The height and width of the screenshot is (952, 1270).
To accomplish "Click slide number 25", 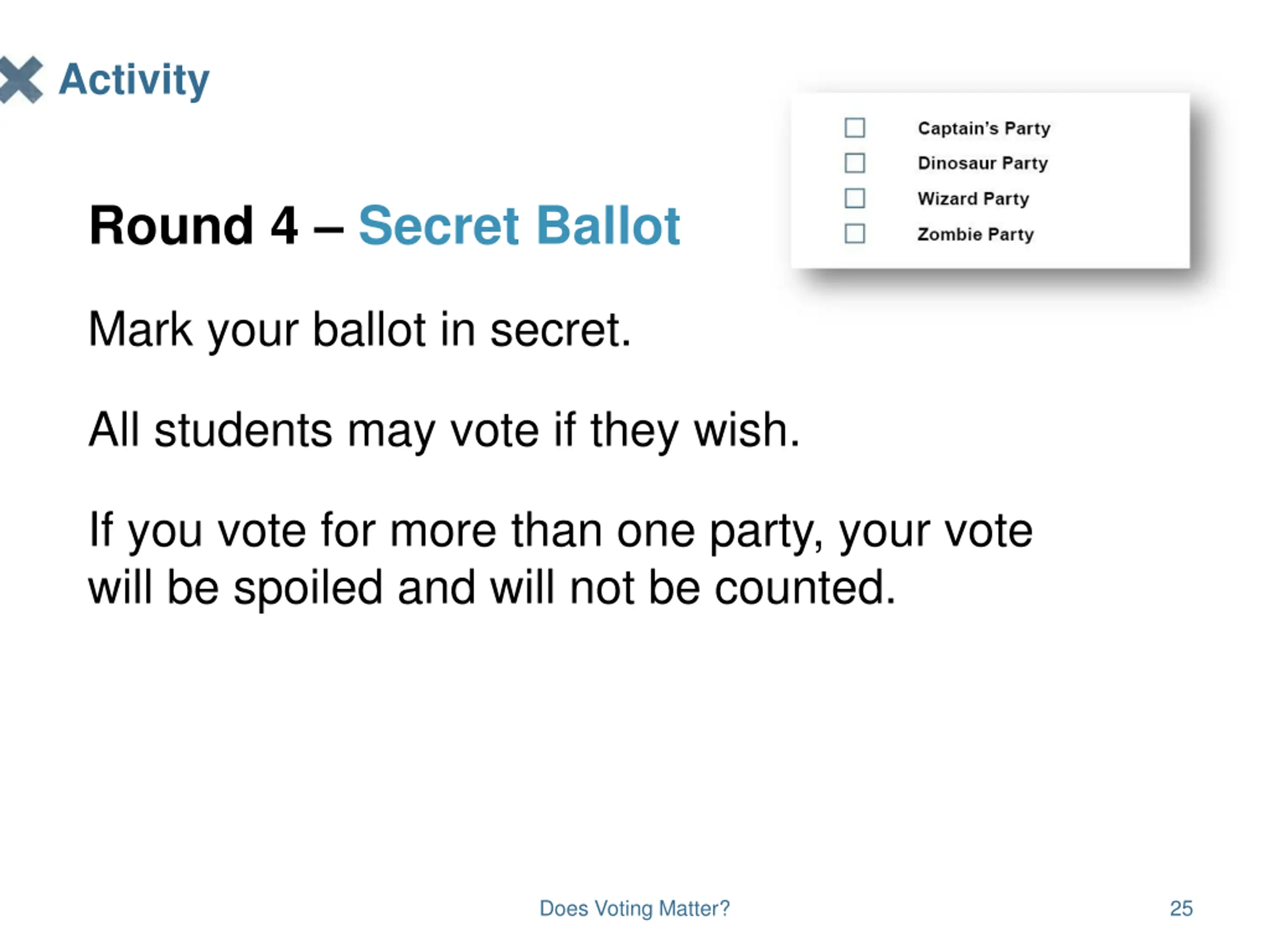I will 1181,908.
